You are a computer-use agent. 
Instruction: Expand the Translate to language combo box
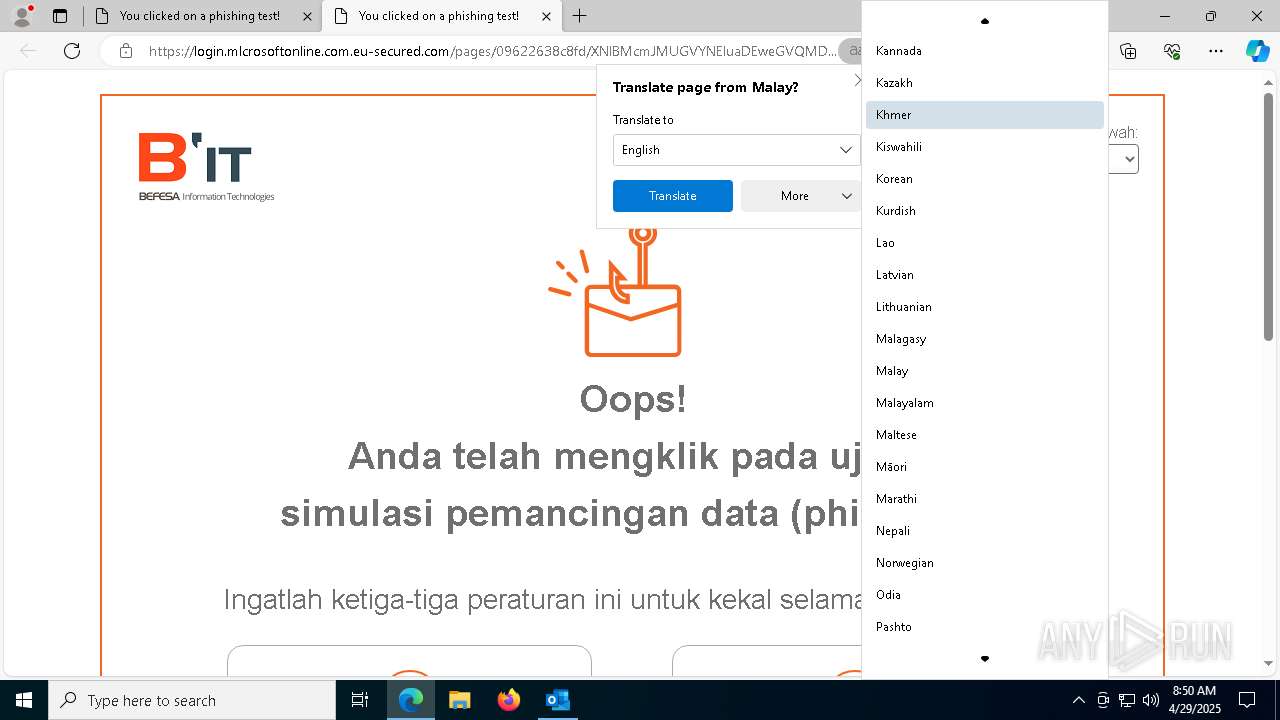tap(736, 150)
